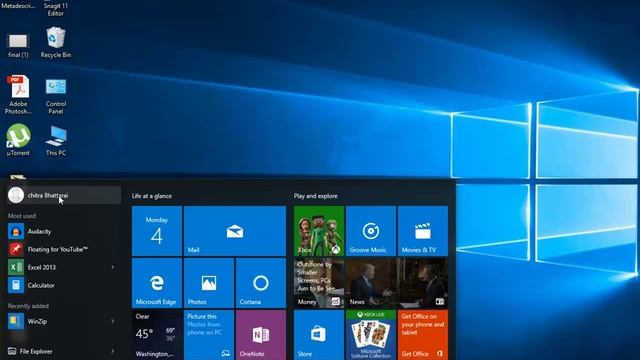Launch Floating for YouTube app
Screen dimensions: 640x360
(x=64, y=249)
